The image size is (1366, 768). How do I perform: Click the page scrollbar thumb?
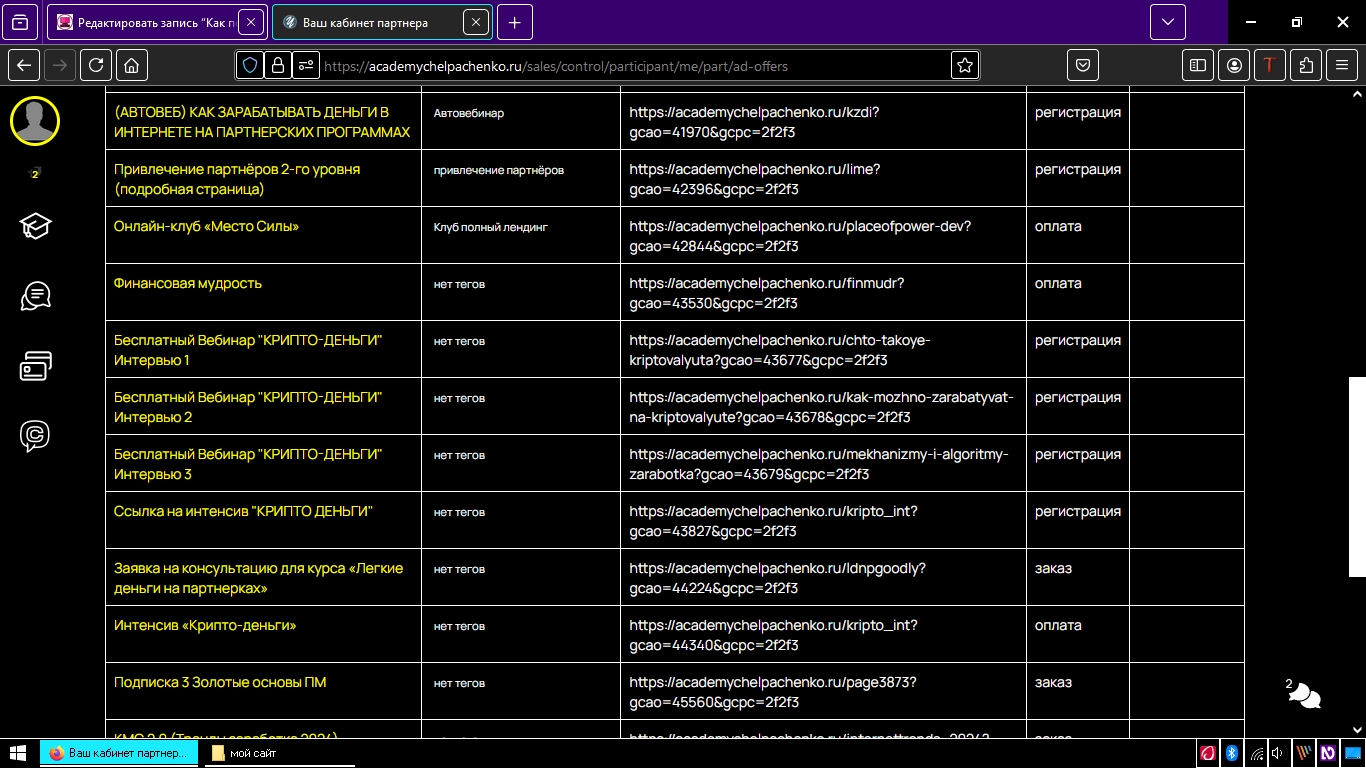click(x=1357, y=477)
